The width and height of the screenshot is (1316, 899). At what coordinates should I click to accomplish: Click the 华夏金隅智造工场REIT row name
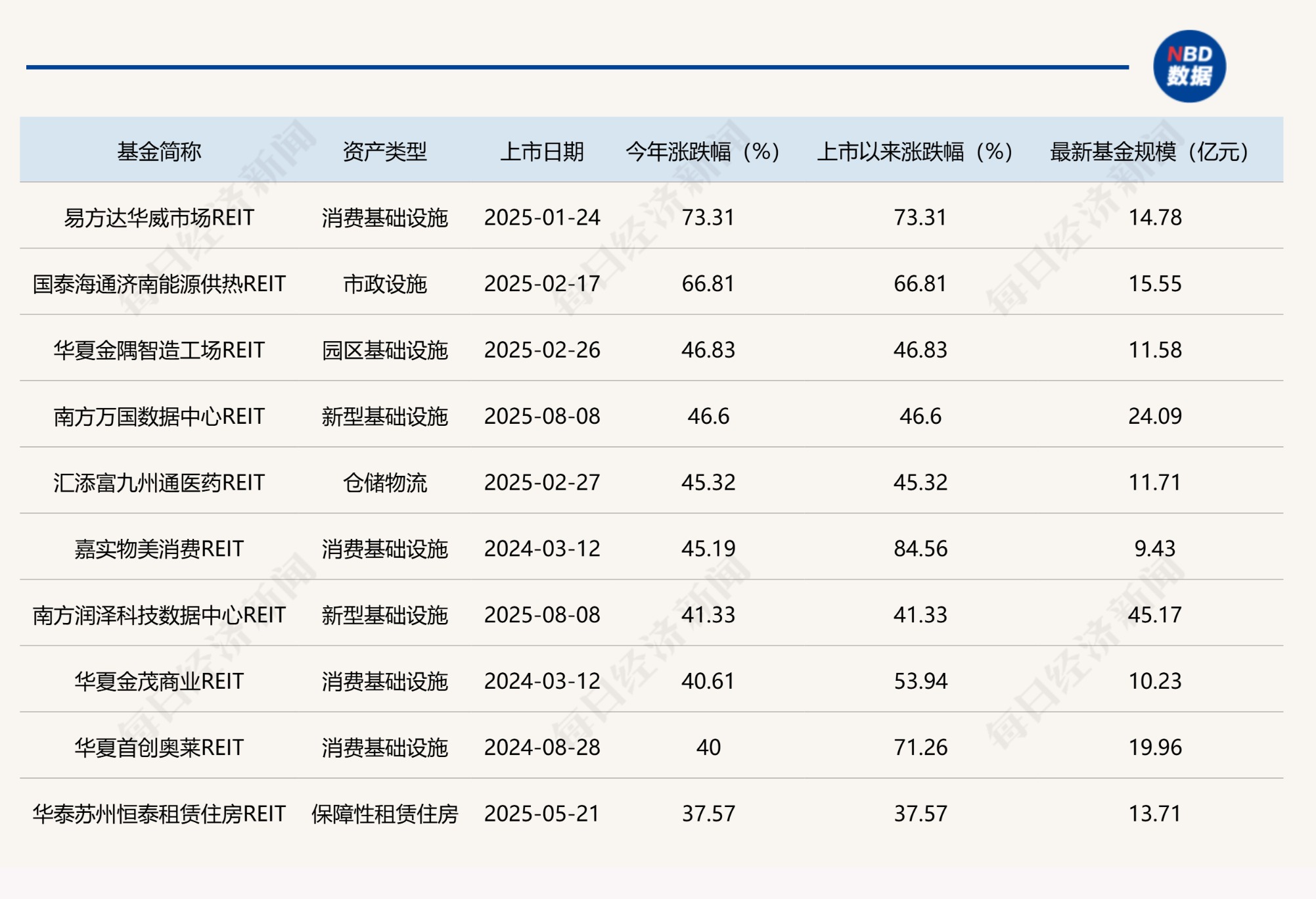[159, 350]
